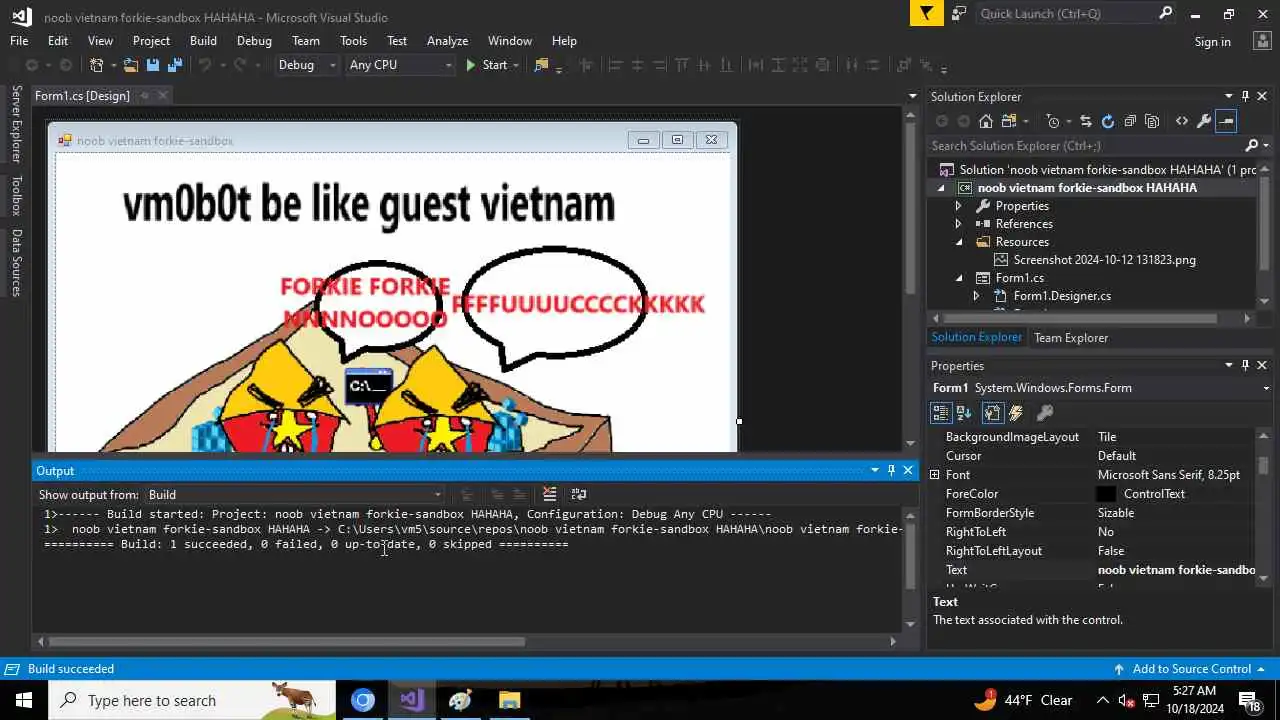Open the Start button dropdown arrow
This screenshot has height=720, width=1280.
coord(516,65)
